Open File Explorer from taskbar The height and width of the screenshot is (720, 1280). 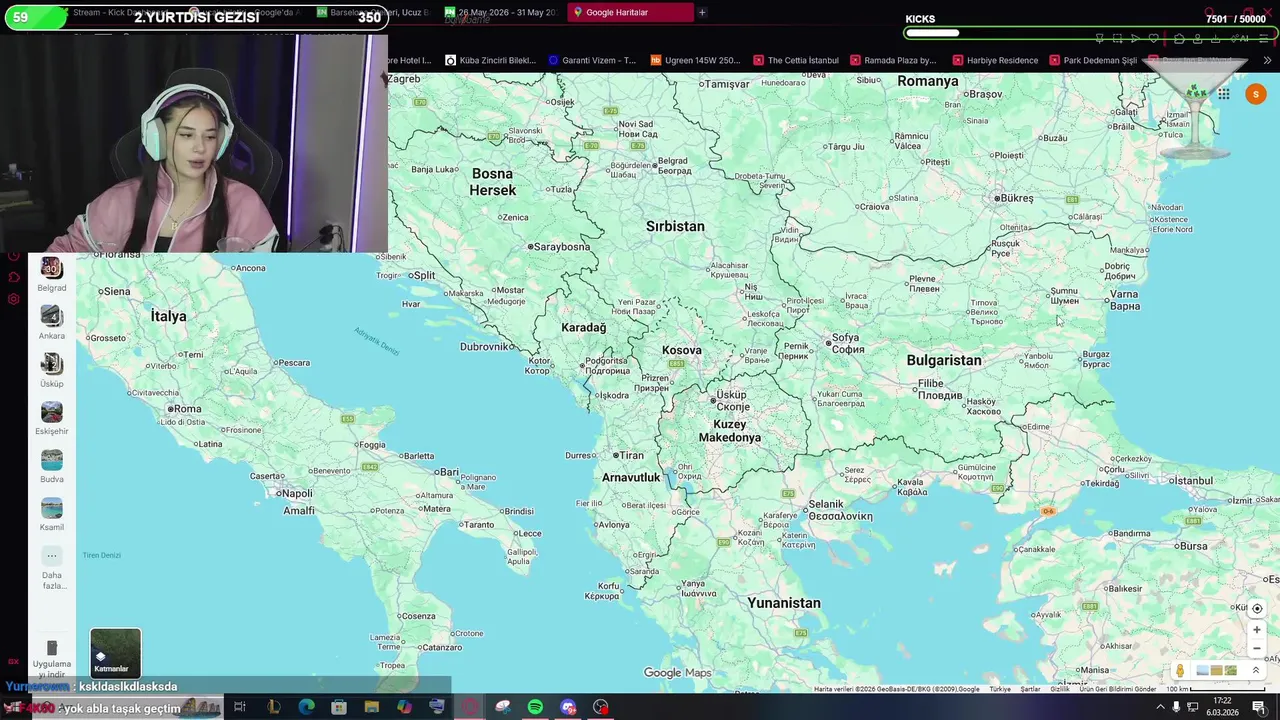(371, 707)
